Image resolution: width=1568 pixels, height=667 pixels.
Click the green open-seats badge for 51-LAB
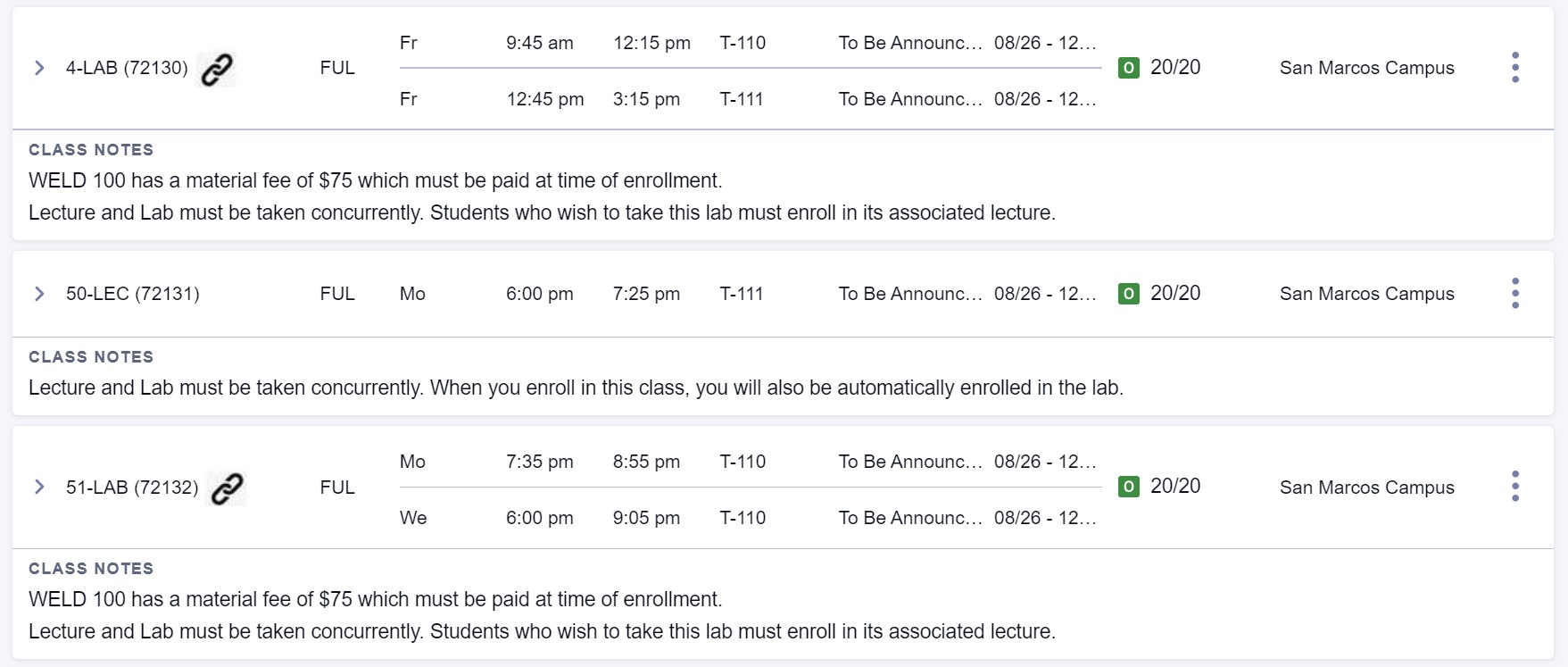coord(1128,487)
